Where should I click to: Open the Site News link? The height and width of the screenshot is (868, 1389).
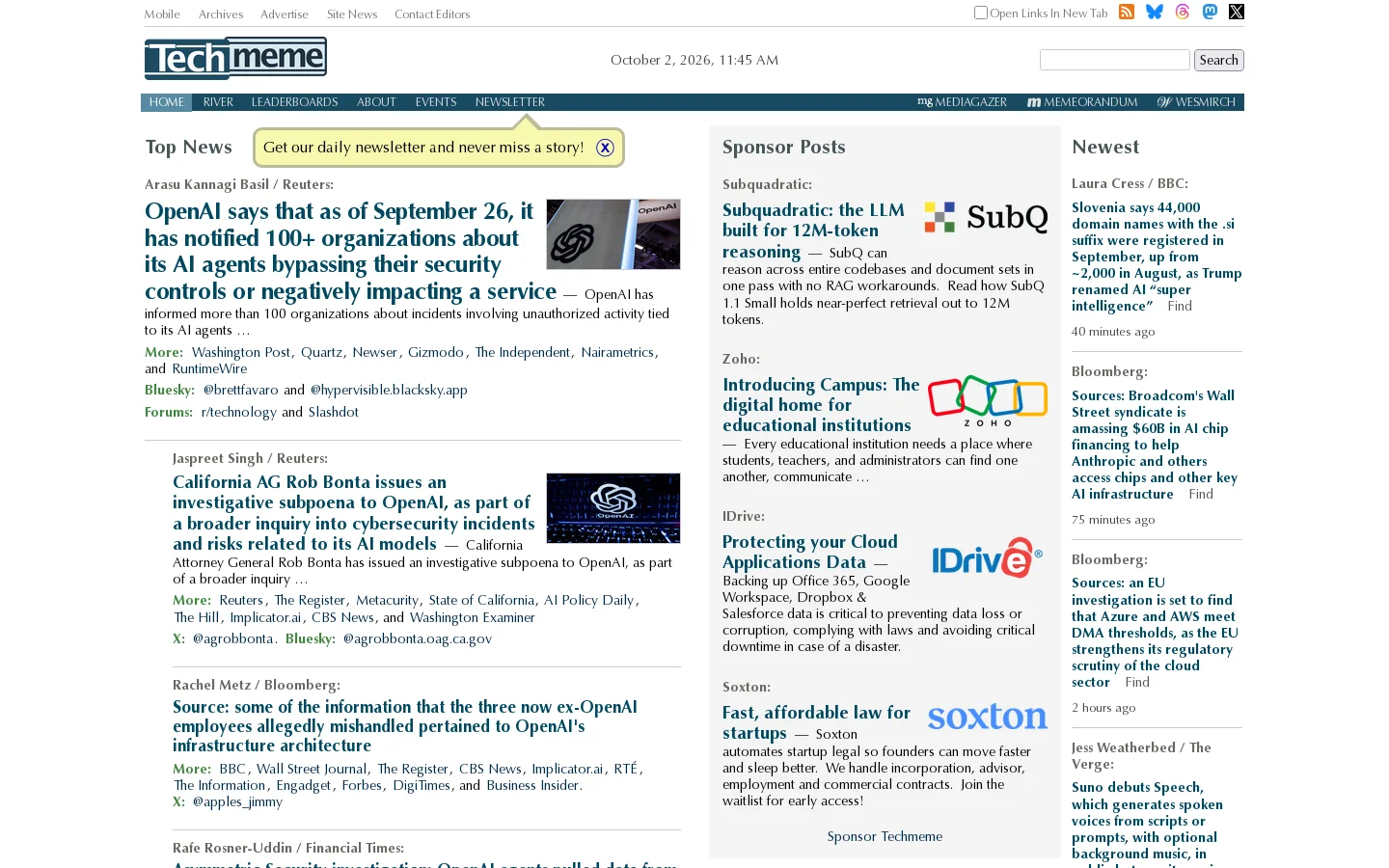(x=352, y=14)
